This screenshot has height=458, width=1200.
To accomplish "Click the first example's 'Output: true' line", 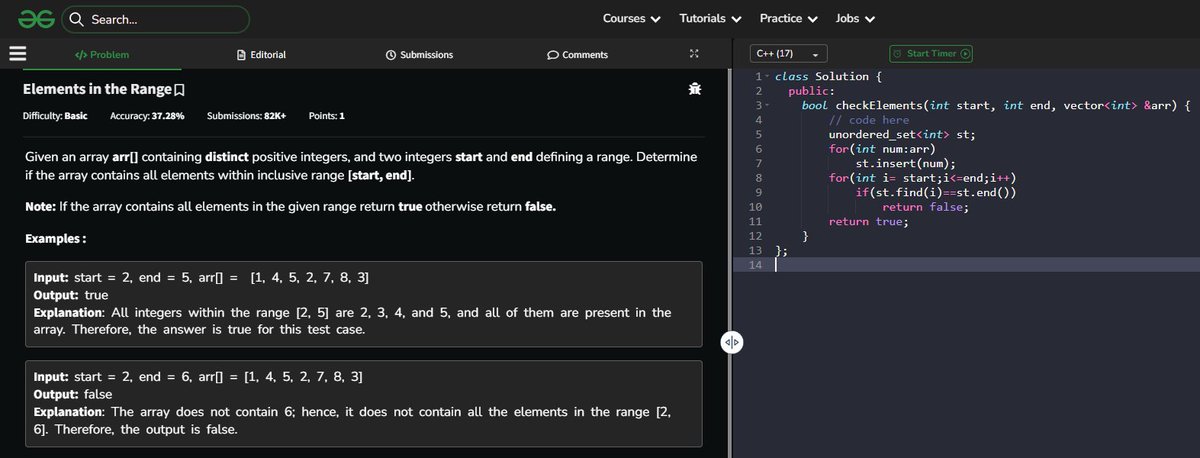I will 71,295.
